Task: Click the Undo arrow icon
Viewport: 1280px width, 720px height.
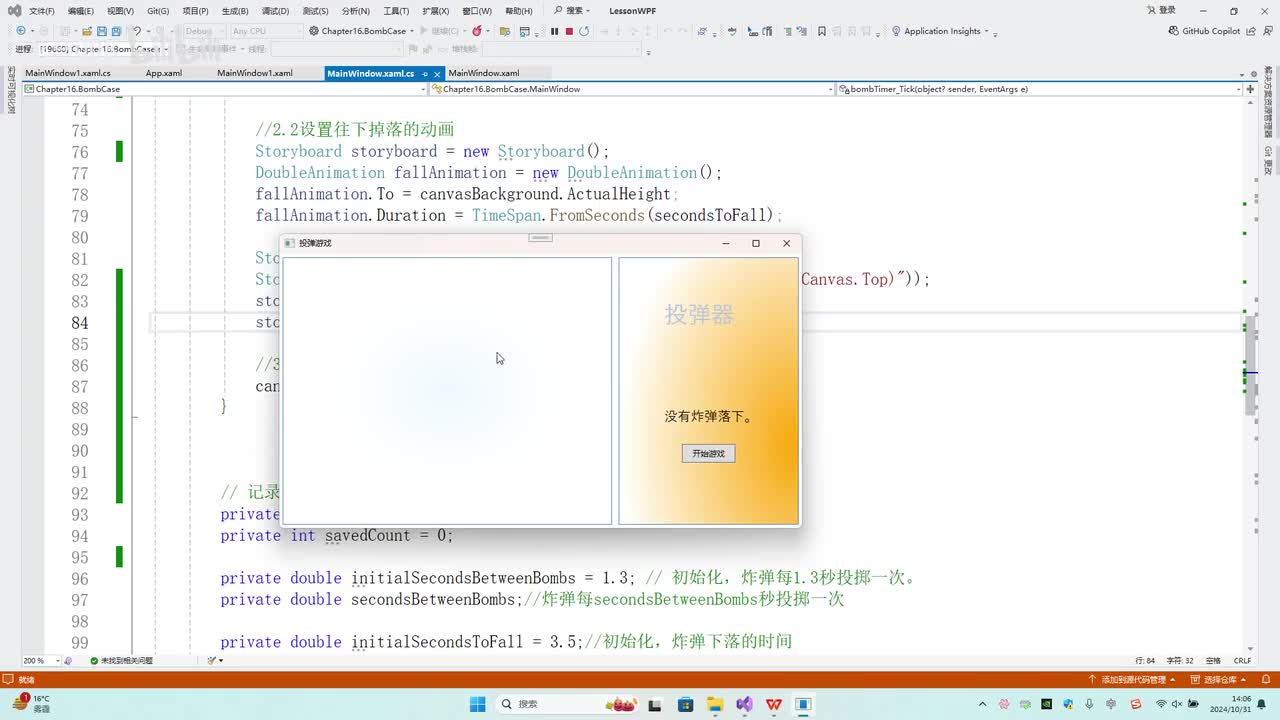Action: [138, 31]
